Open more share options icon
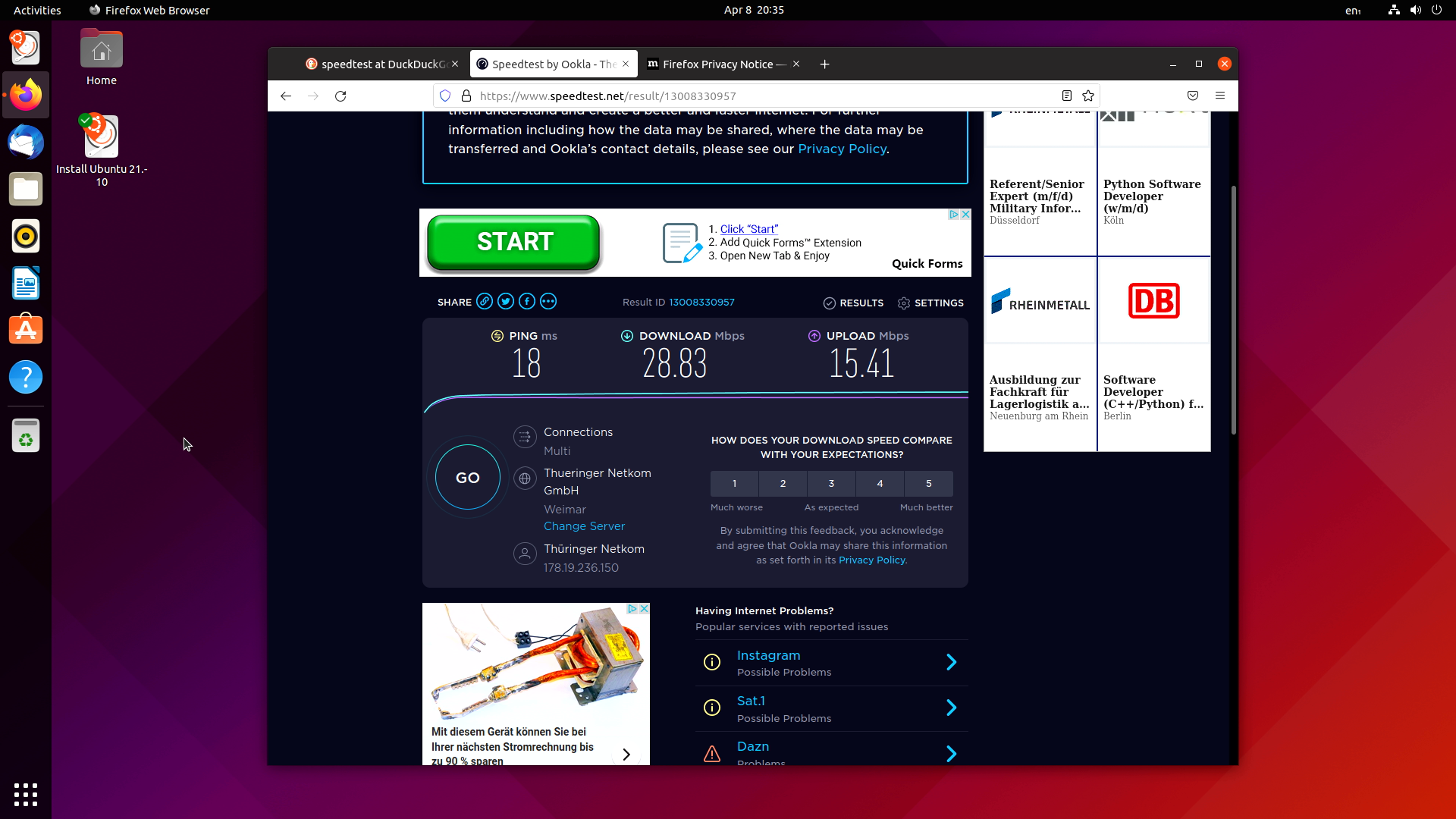 tap(548, 302)
